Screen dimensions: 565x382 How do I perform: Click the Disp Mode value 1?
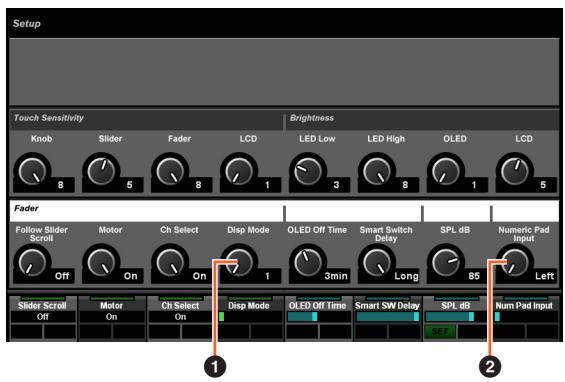(x=267, y=276)
